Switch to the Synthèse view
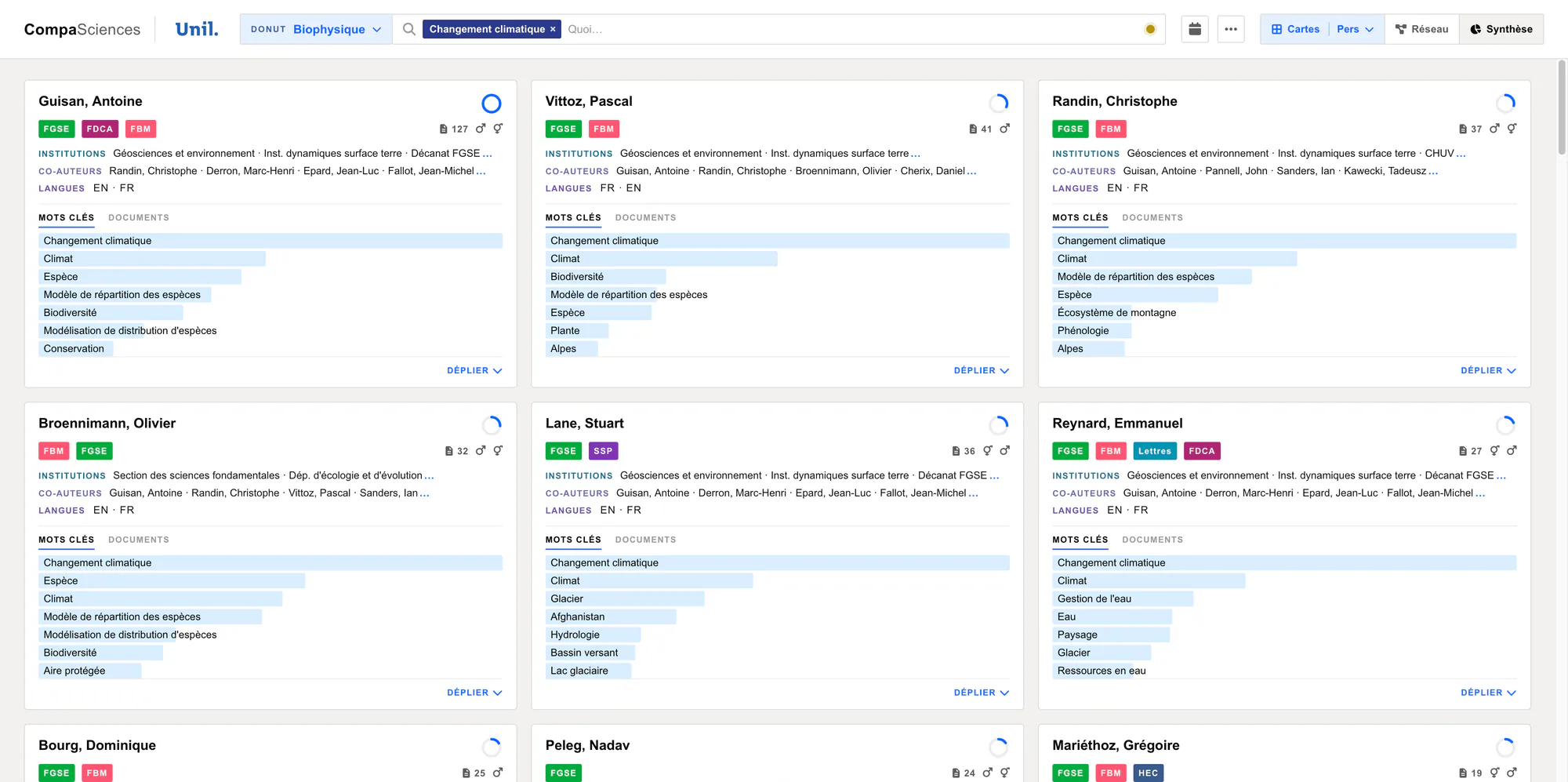1568x782 pixels. point(1501,29)
